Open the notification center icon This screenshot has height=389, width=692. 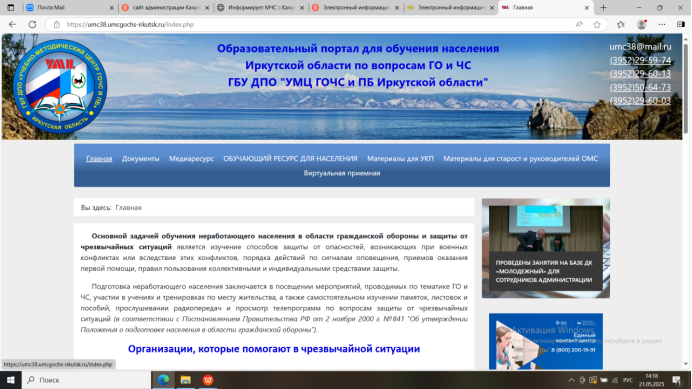point(677,380)
